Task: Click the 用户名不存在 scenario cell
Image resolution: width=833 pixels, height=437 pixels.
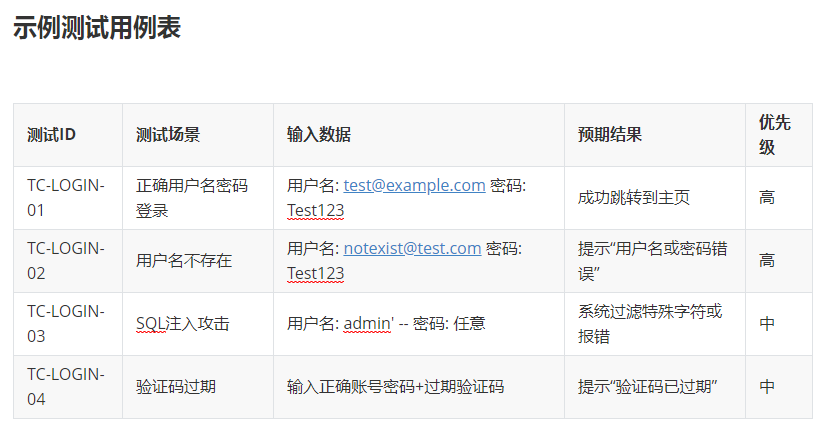Action: [x=198, y=261]
